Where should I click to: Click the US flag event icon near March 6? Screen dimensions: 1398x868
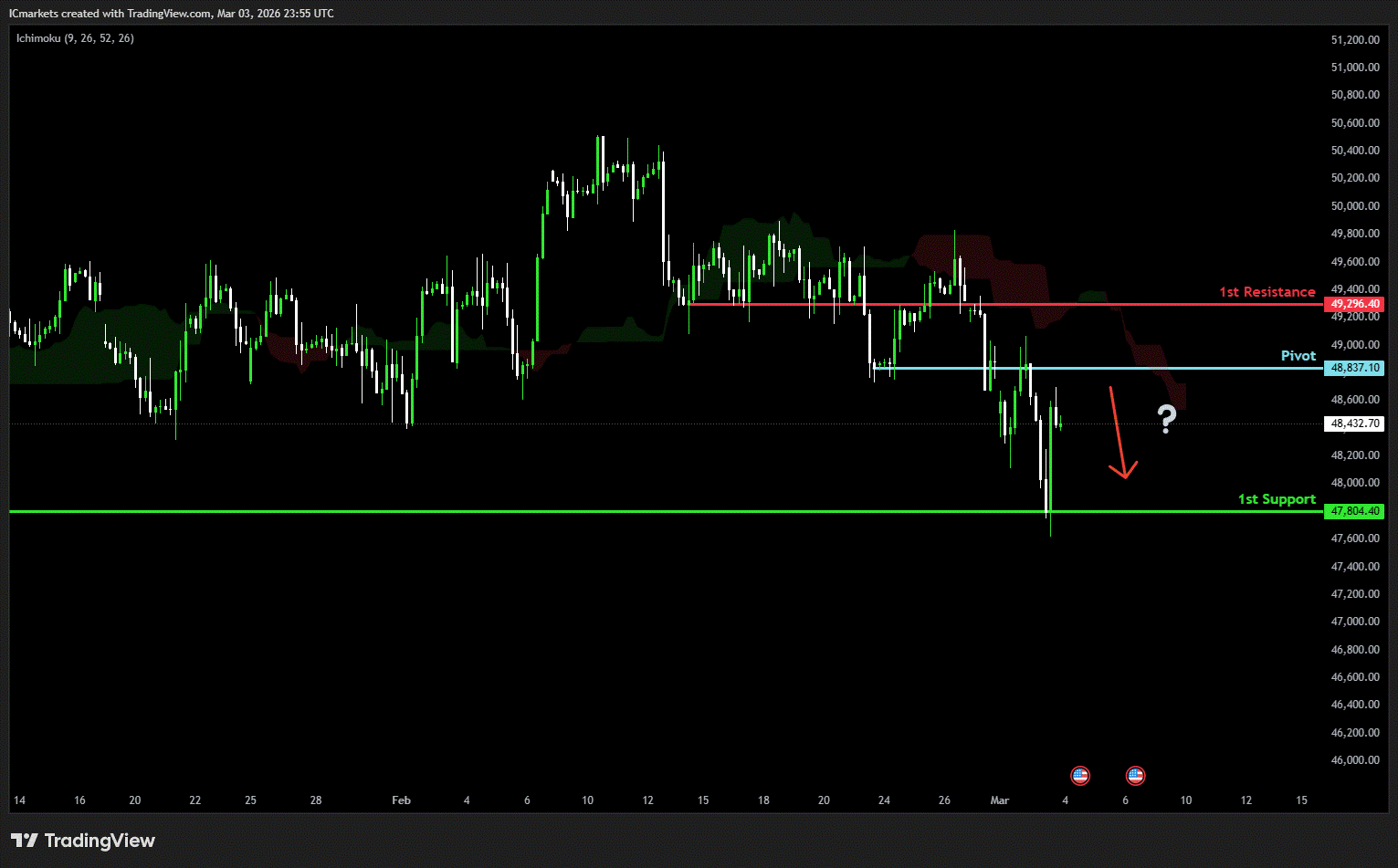1135,776
